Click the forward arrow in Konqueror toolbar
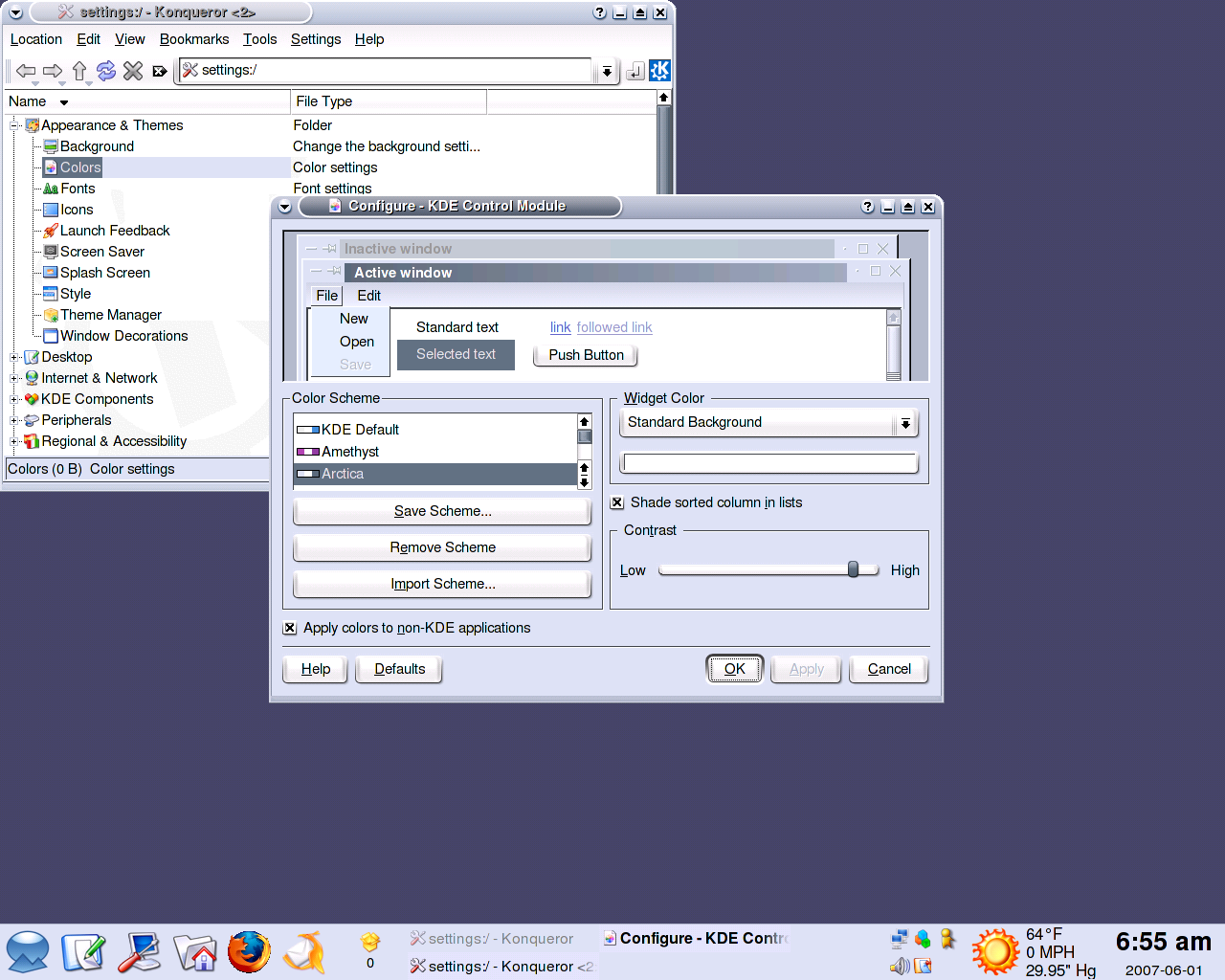 pyautogui.click(x=53, y=71)
